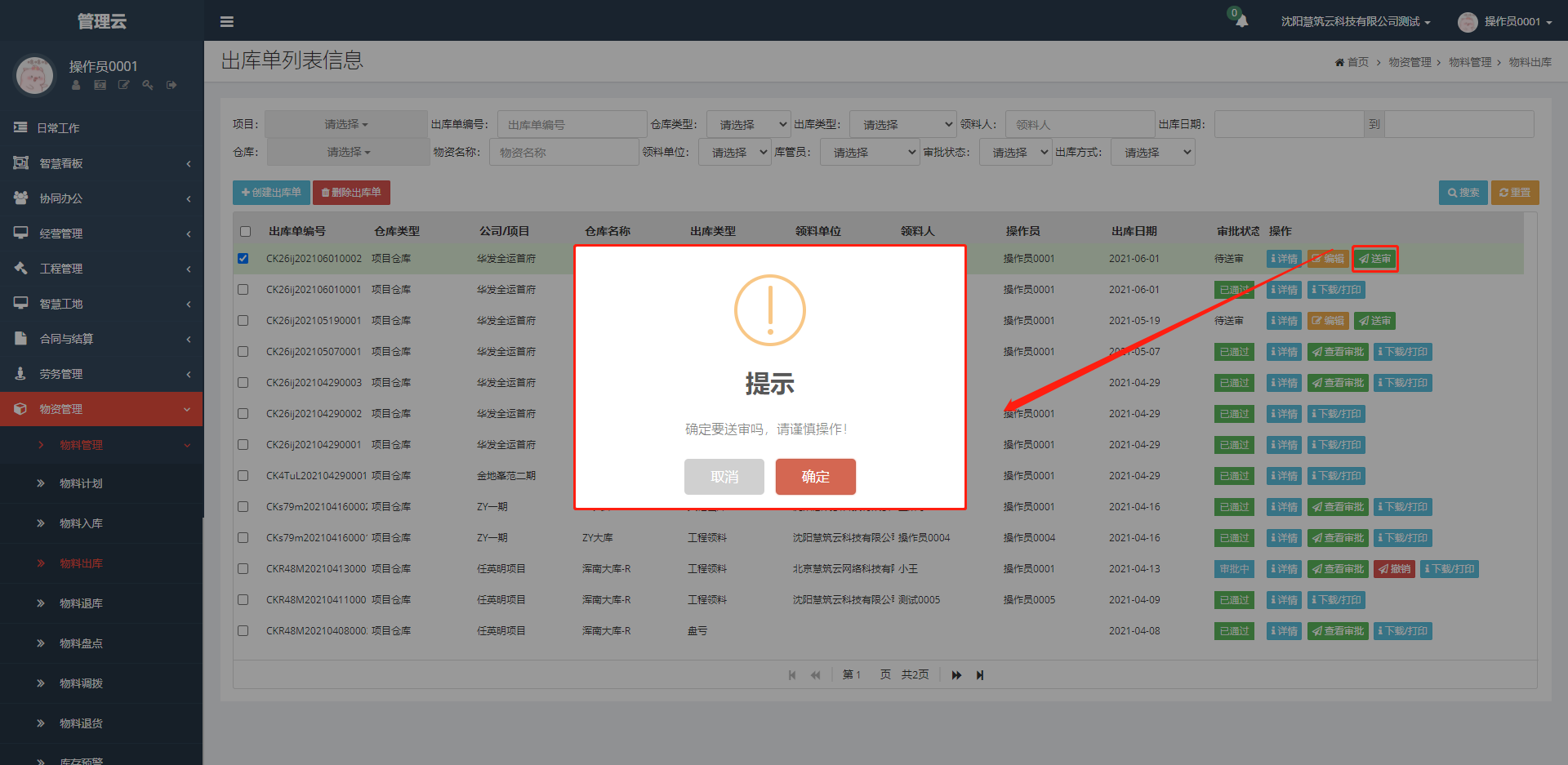Open the notification bell icon
The height and width of the screenshot is (765, 1568).
1241,21
